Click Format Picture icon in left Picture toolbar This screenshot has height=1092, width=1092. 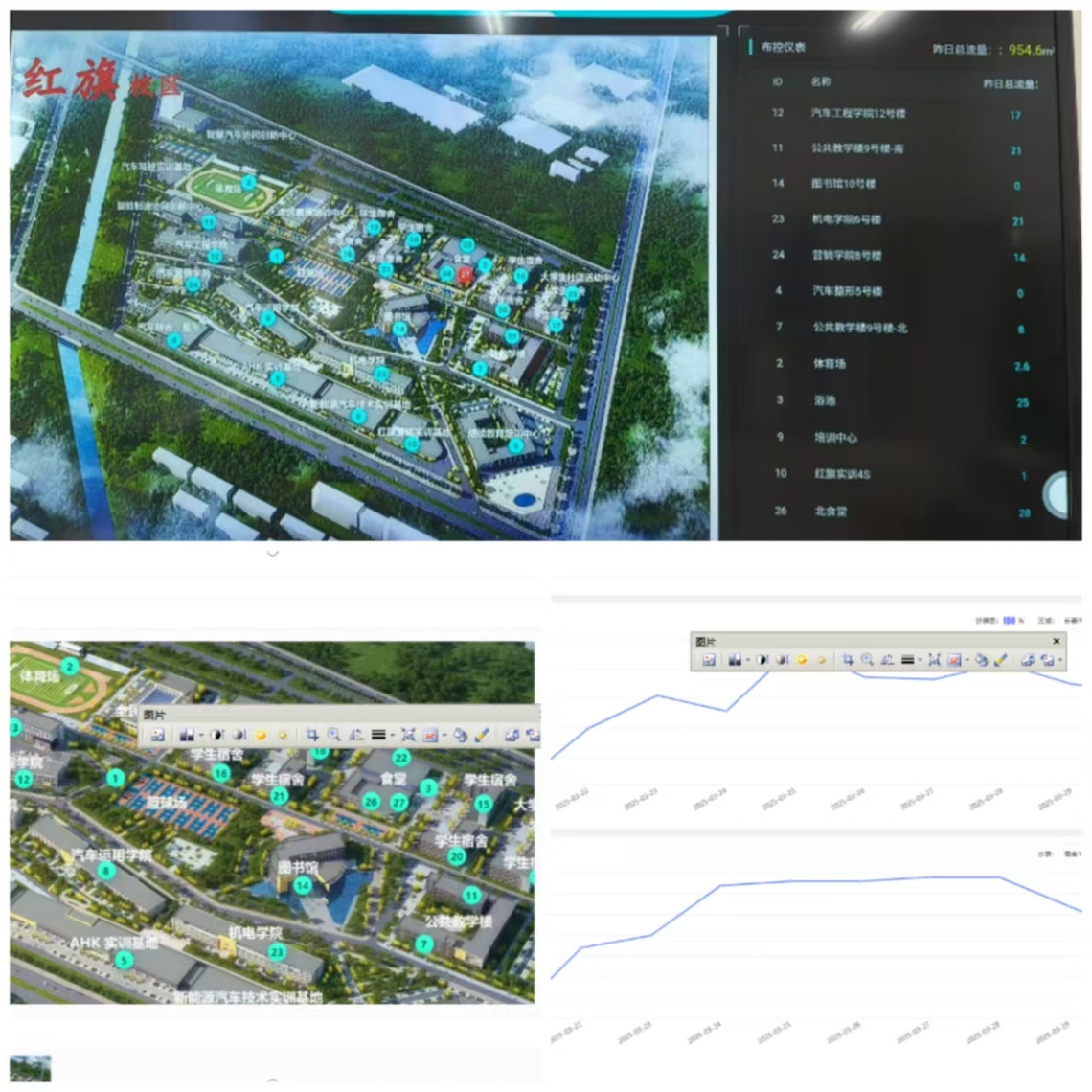(x=460, y=735)
